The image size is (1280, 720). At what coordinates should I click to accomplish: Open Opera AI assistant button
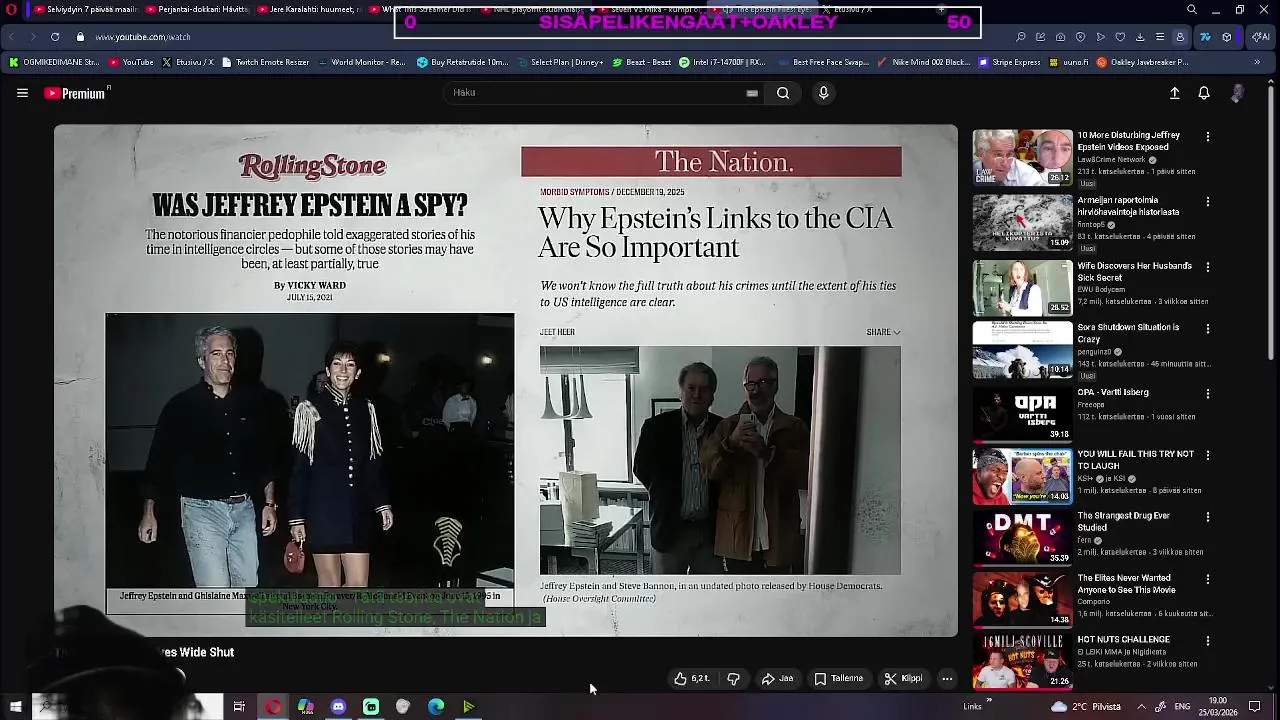coord(1260,37)
